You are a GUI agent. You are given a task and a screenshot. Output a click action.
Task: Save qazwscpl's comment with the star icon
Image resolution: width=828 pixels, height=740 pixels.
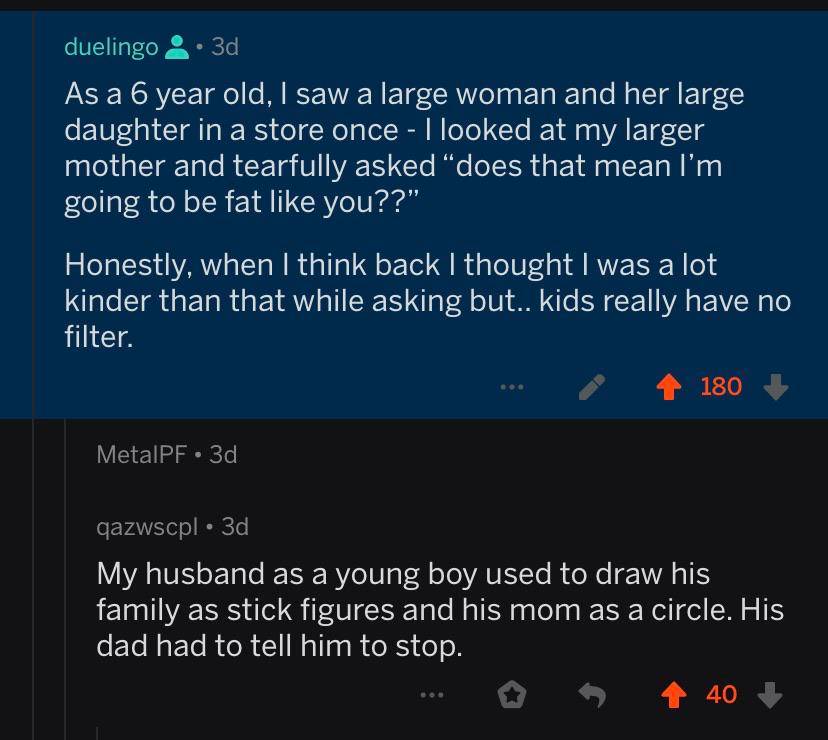(x=511, y=694)
